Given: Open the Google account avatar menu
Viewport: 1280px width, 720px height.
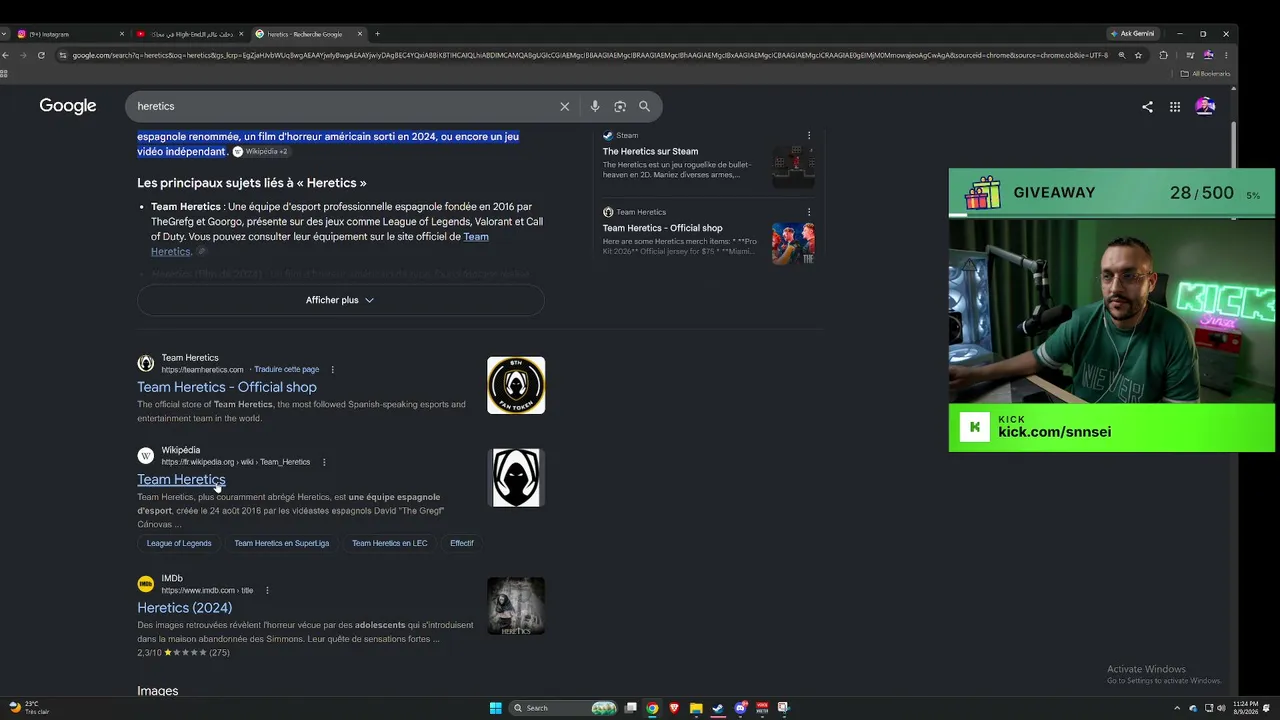Looking at the screenshot, I should (1205, 106).
